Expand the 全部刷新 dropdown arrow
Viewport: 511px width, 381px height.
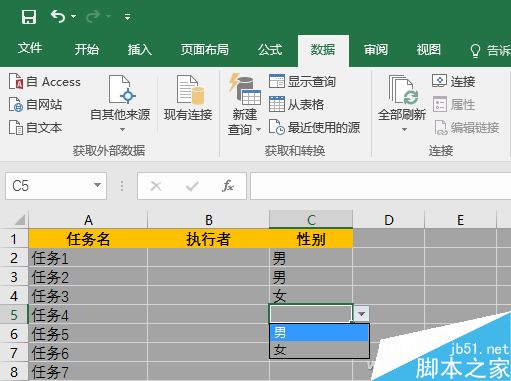(x=404, y=129)
